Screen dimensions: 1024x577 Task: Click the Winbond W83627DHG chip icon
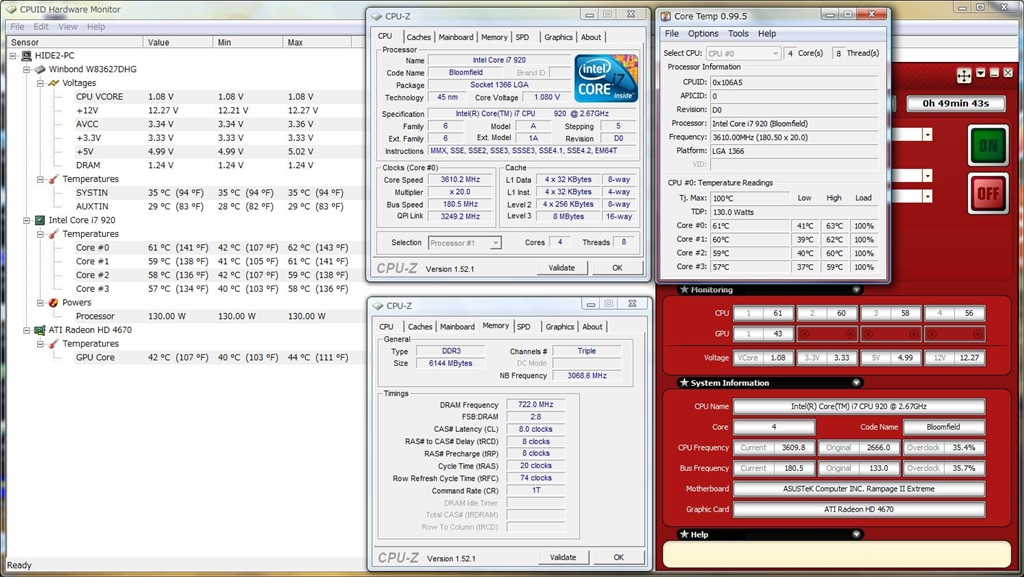coord(40,70)
